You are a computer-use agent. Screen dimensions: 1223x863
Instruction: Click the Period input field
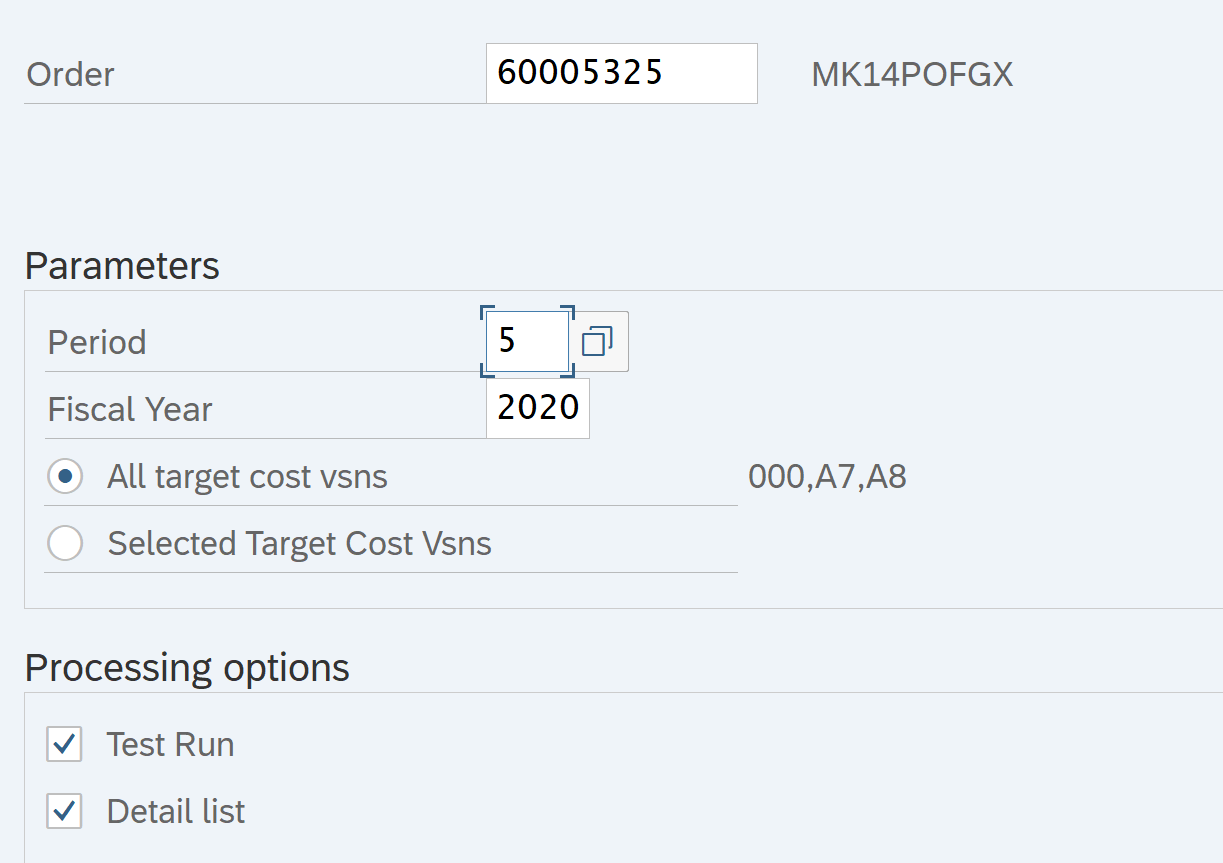pyautogui.click(x=527, y=342)
